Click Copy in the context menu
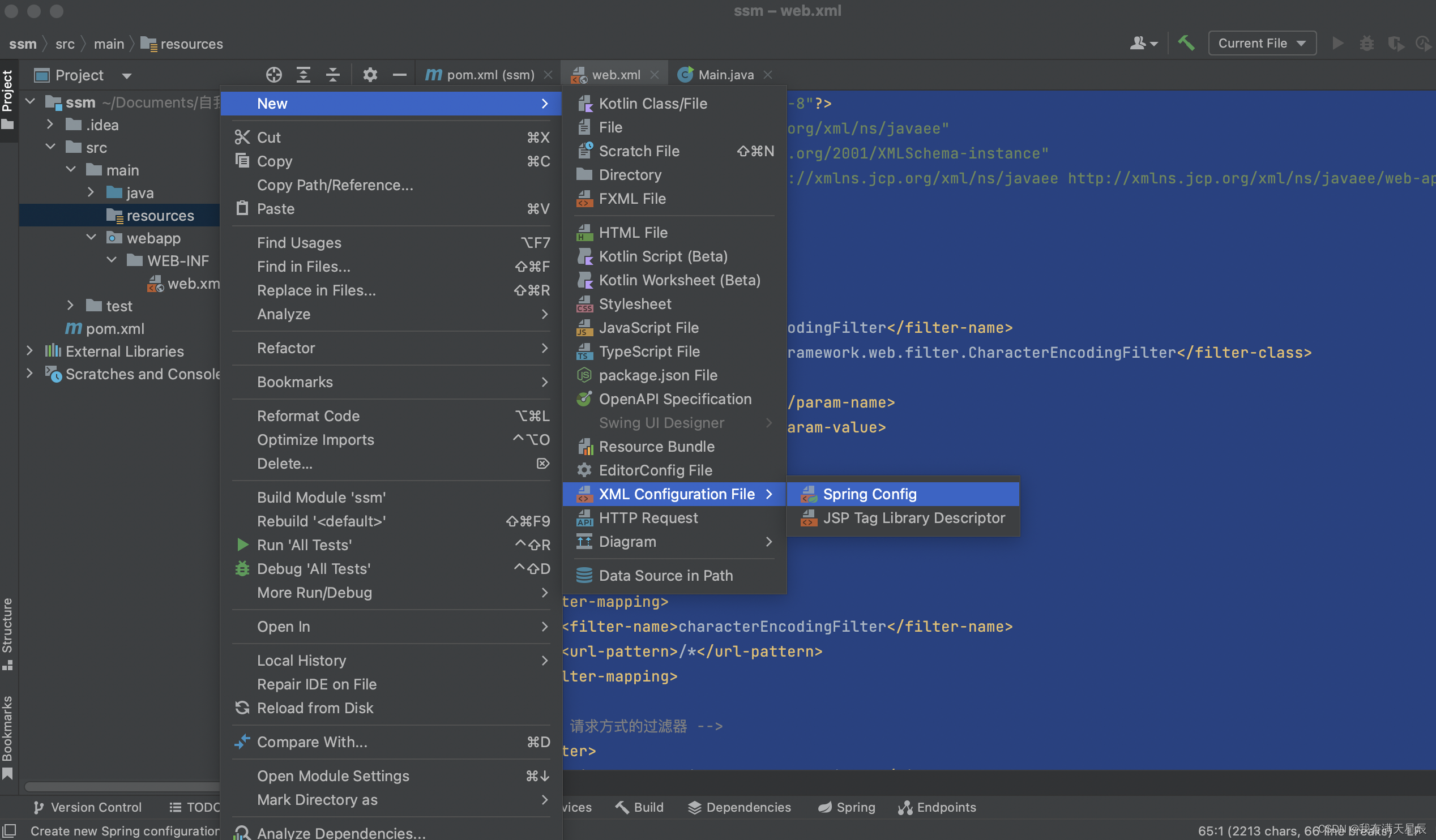1436x840 pixels. point(391,161)
